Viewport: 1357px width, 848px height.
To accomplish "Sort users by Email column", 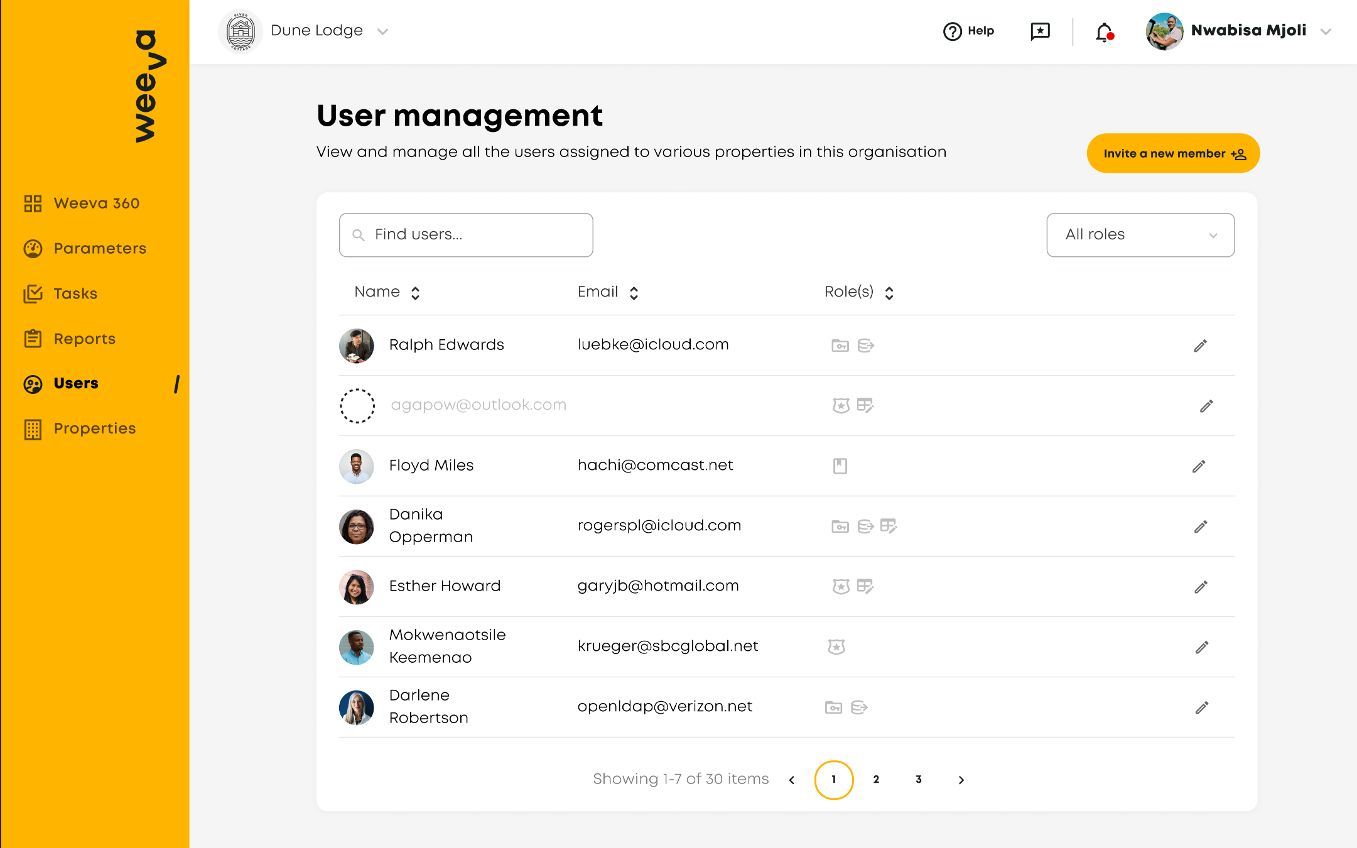I will click(633, 293).
